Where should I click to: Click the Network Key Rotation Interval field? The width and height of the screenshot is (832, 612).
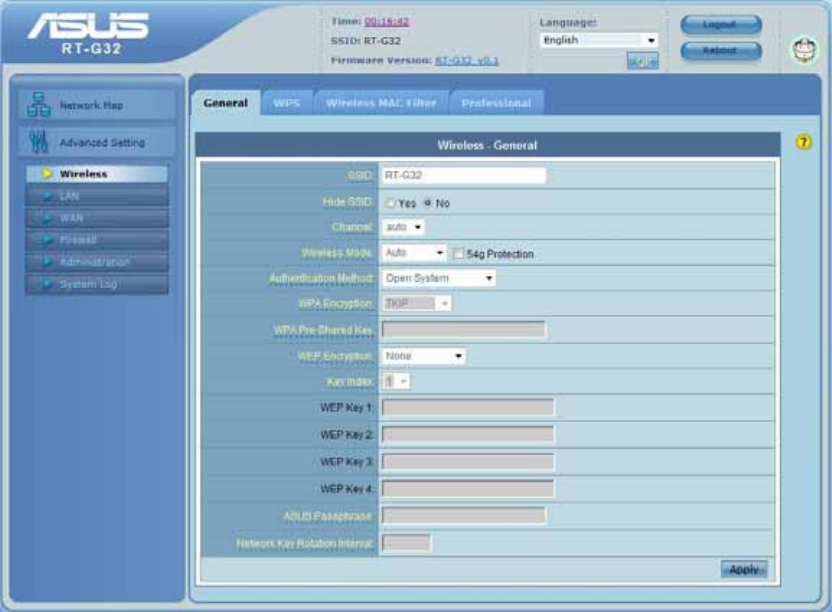[x=406, y=542]
